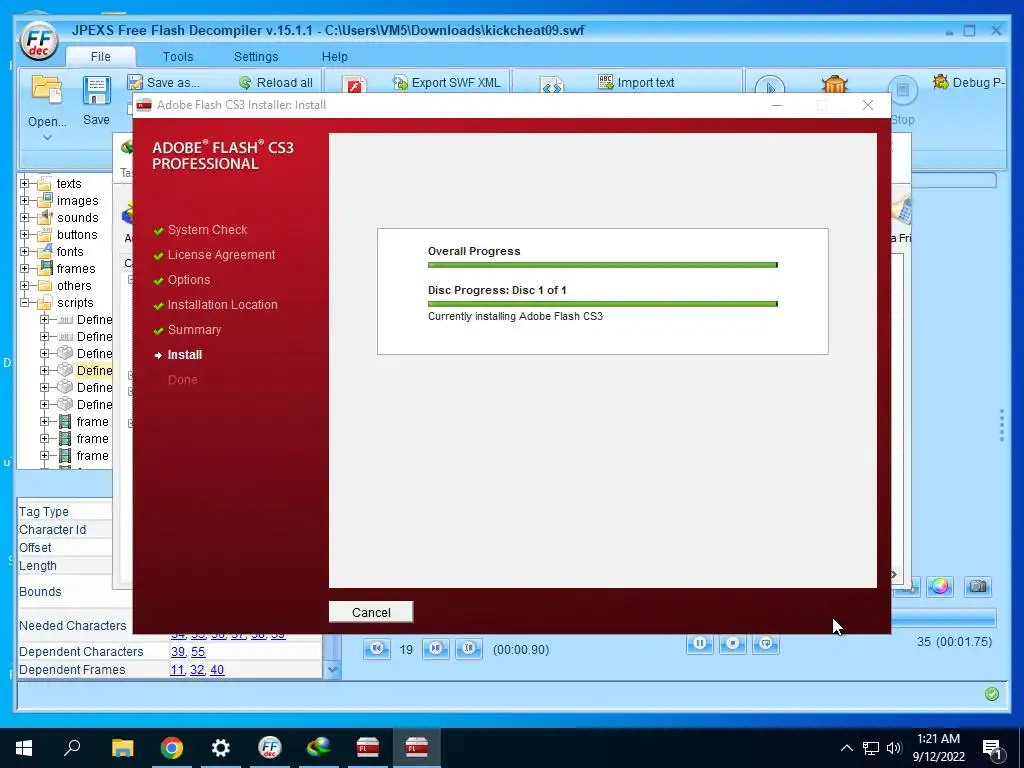Cancel the Adobe Flash CS3 installation

click(371, 612)
